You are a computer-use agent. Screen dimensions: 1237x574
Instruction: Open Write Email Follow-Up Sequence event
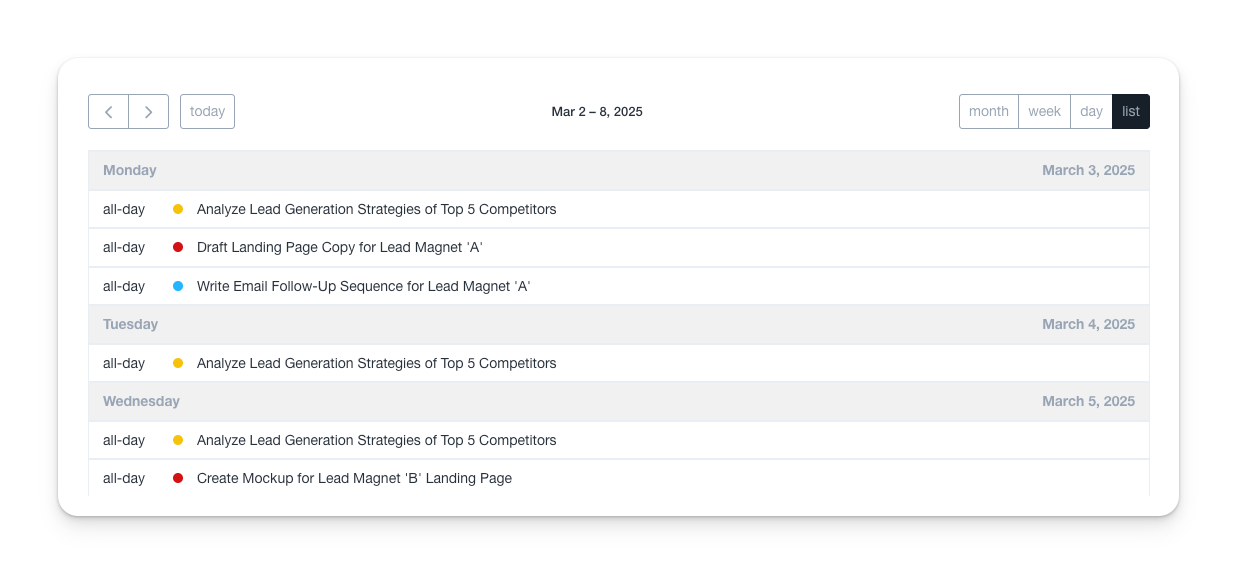(363, 286)
